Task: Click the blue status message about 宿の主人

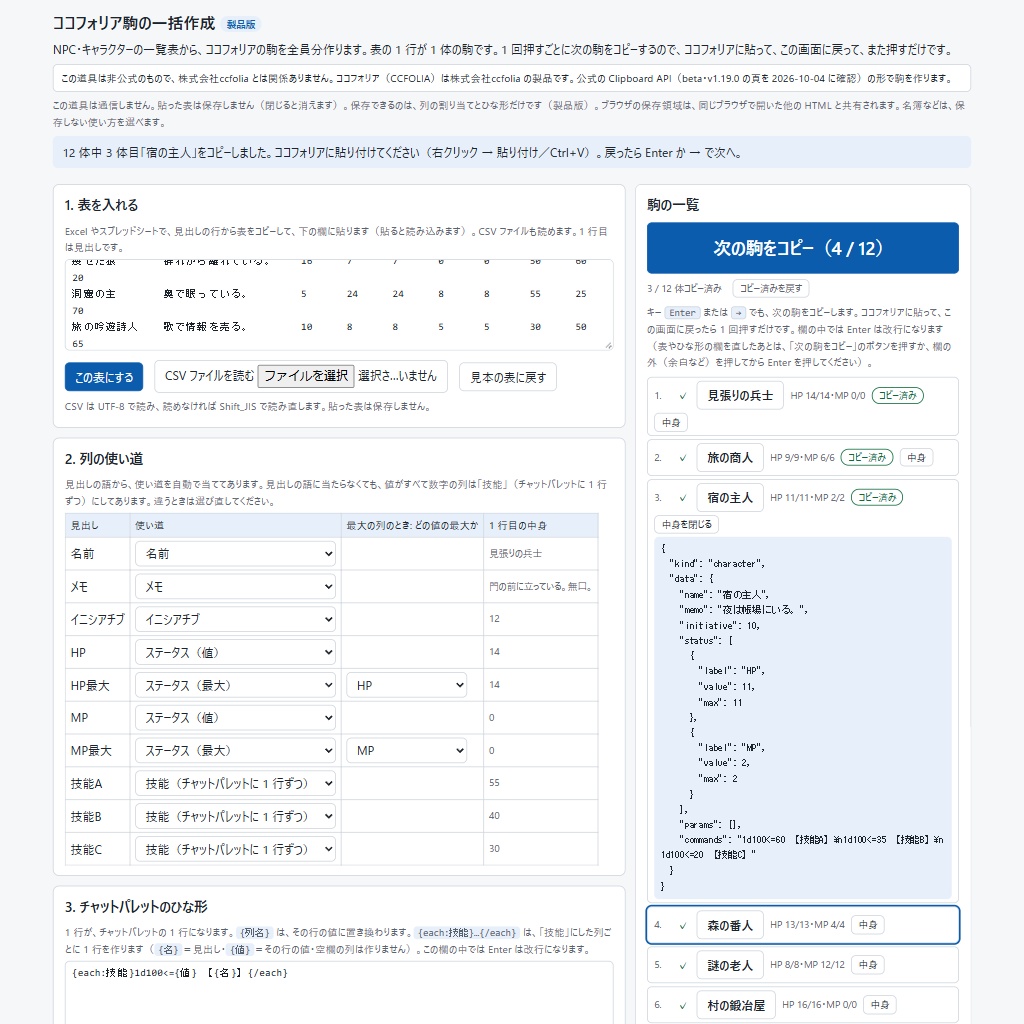Action: click(x=511, y=152)
